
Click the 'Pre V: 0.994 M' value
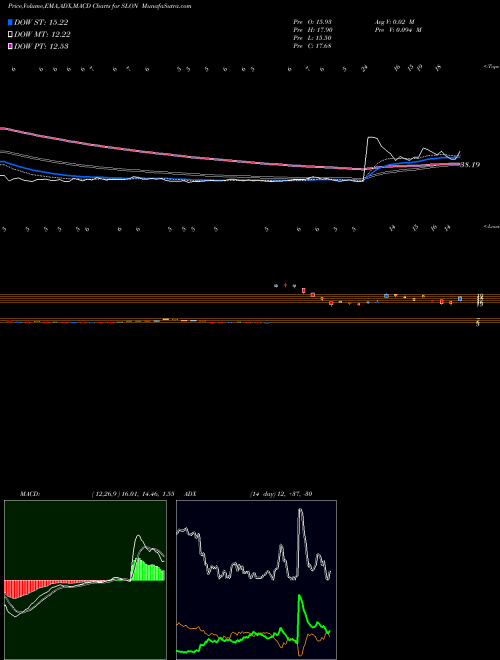click(x=397, y=29)
